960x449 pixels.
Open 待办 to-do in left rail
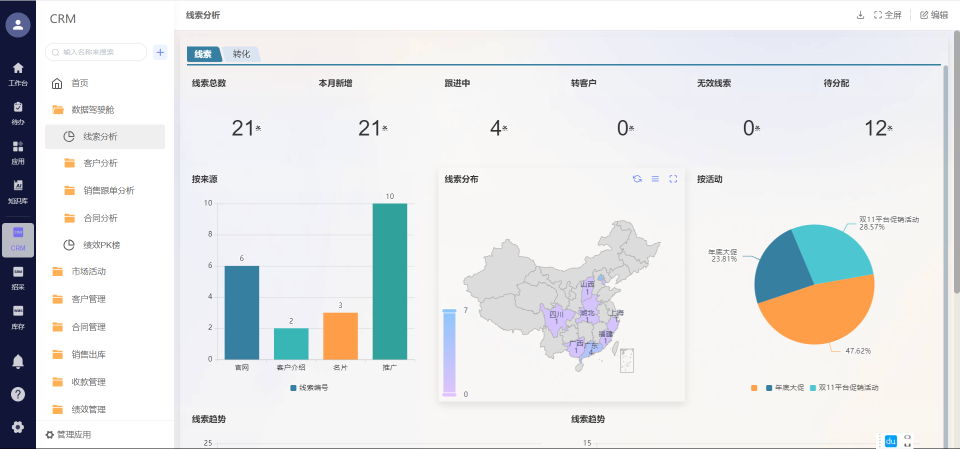click(18, 112)
